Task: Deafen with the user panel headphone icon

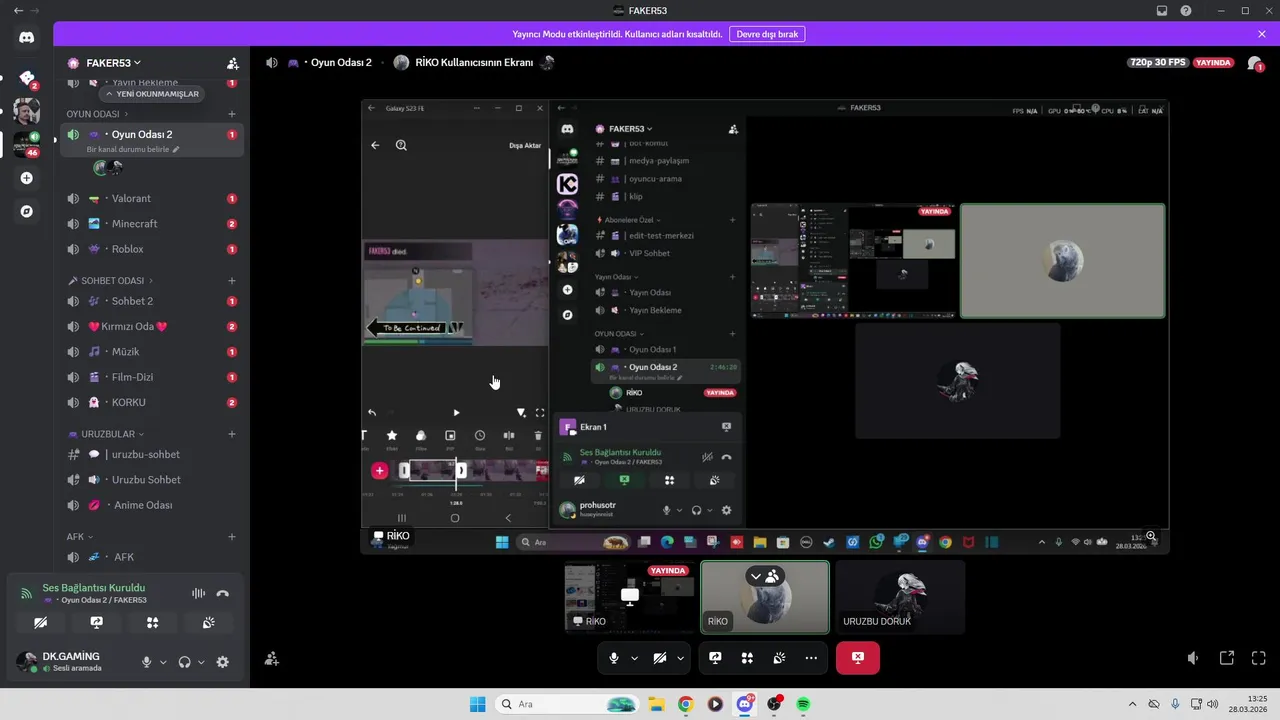Action: (184, 662)
